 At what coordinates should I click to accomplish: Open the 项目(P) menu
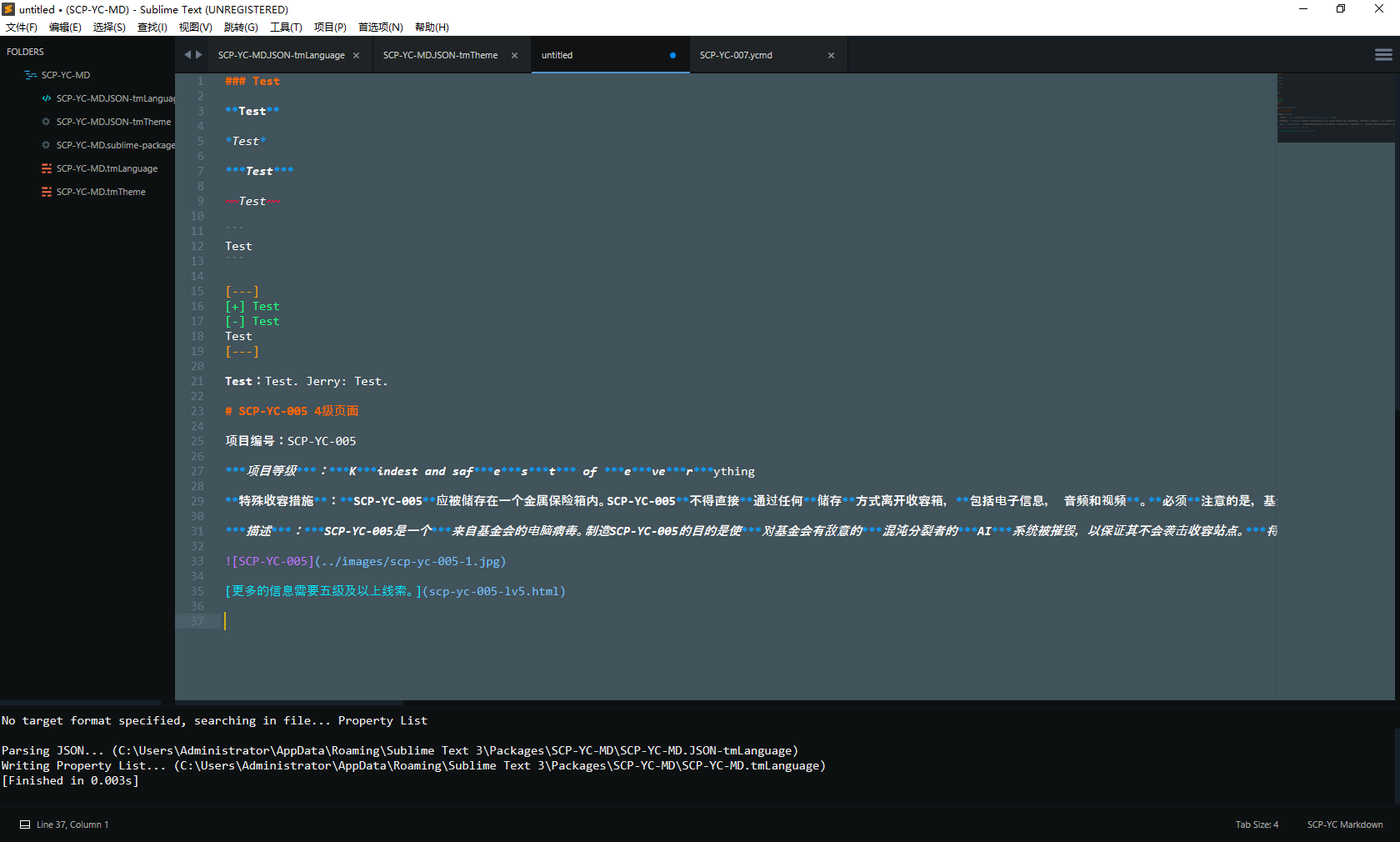[x=330, y=28]
